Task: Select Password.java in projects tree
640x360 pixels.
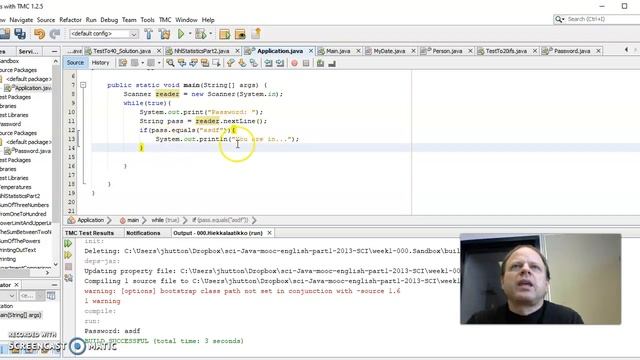Action: (x=33, y=151)
